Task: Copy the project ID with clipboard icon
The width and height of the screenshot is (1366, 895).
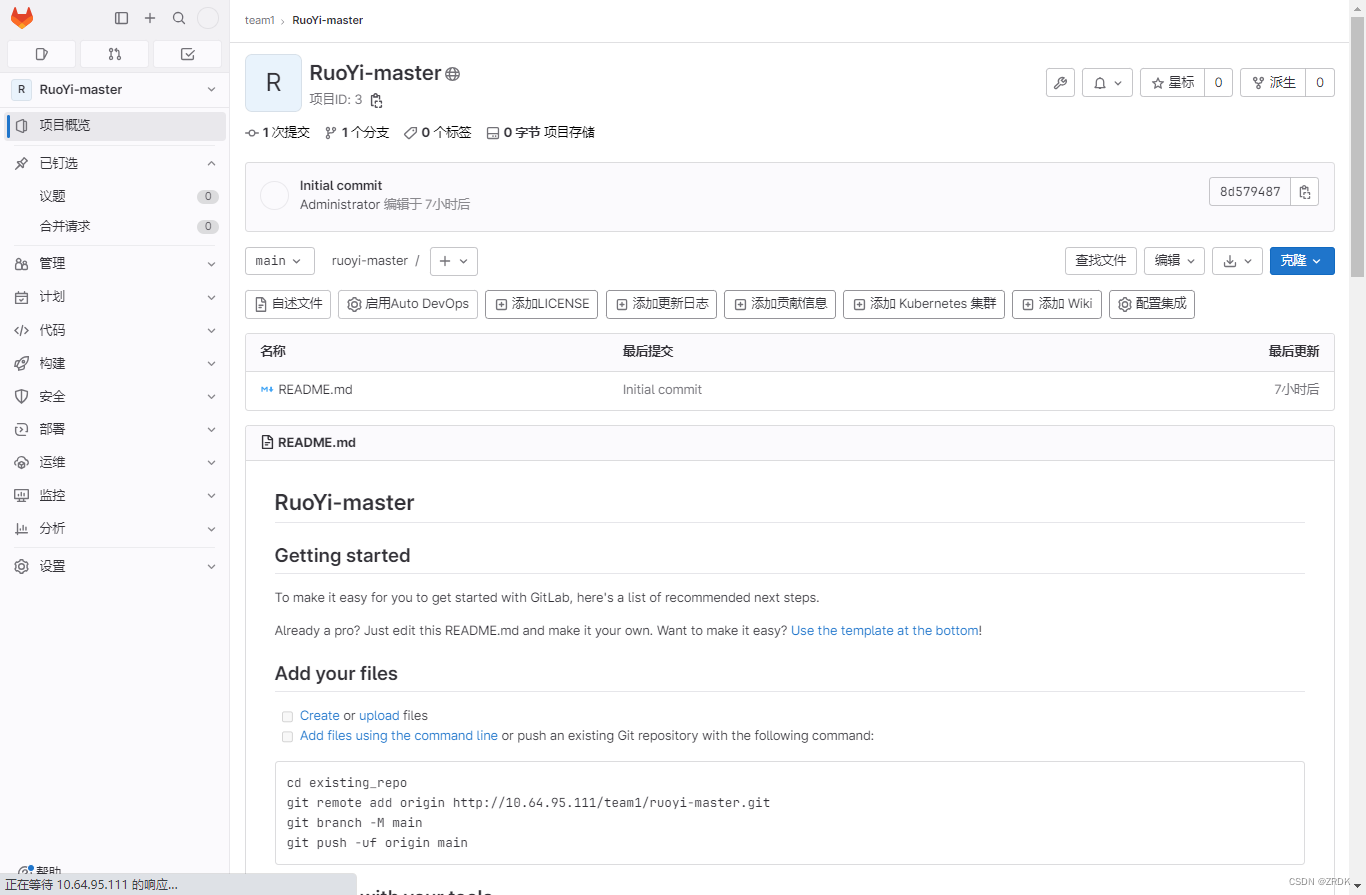Action: (376, 100)
